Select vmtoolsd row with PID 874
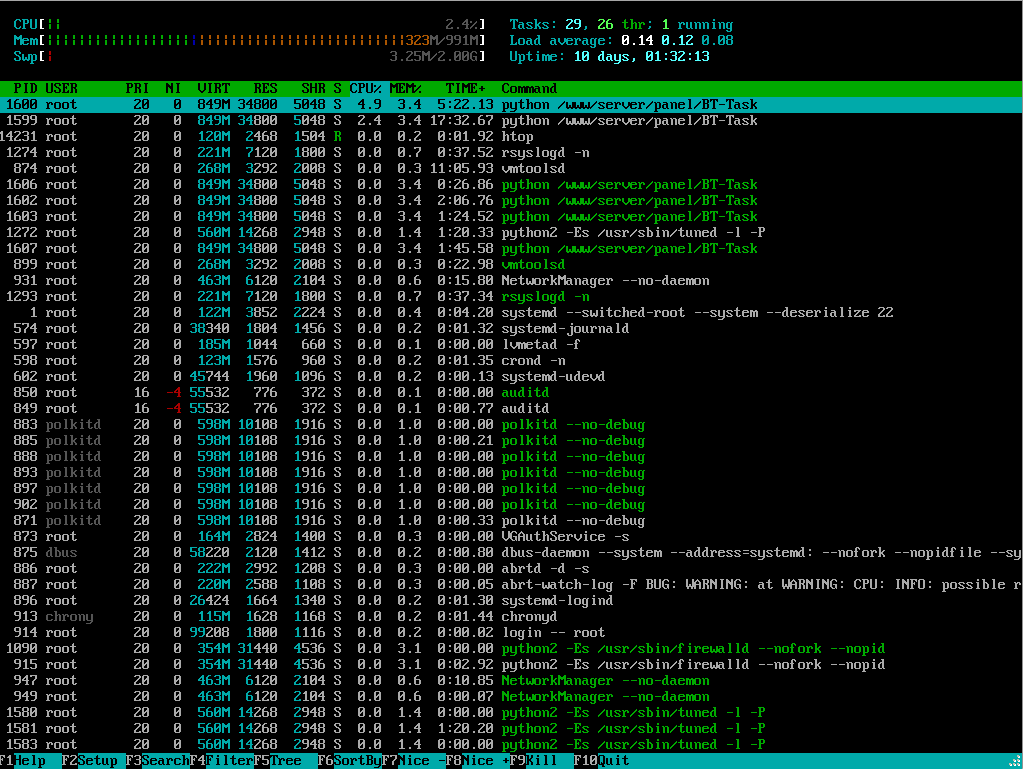 pyautogui.click(x=511, y=168)
